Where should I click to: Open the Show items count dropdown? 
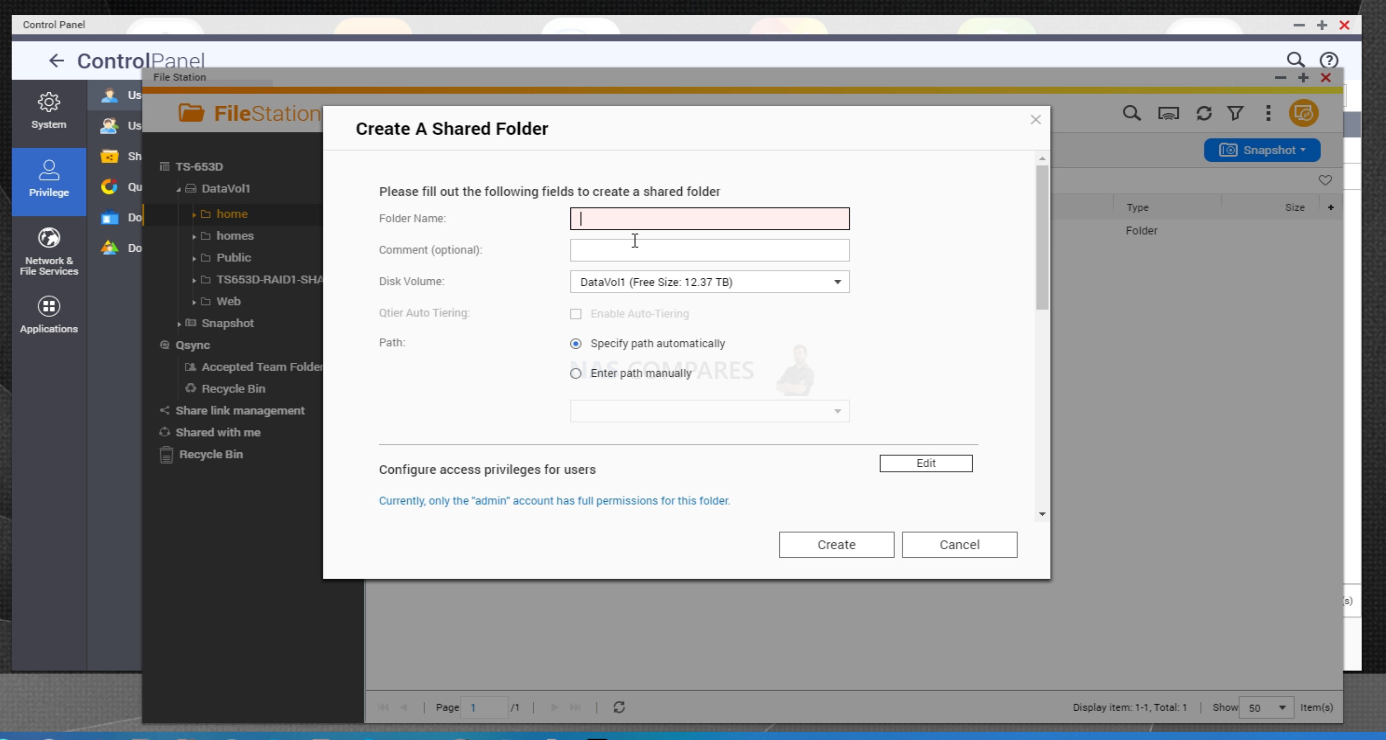[1266, 707]
